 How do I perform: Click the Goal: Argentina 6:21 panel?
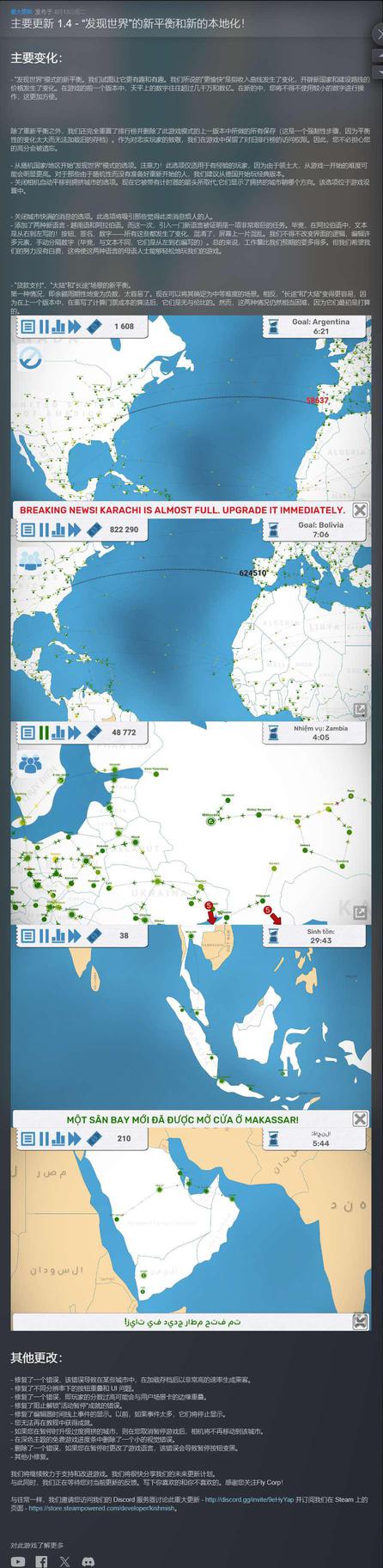click(x=314, y=326)
